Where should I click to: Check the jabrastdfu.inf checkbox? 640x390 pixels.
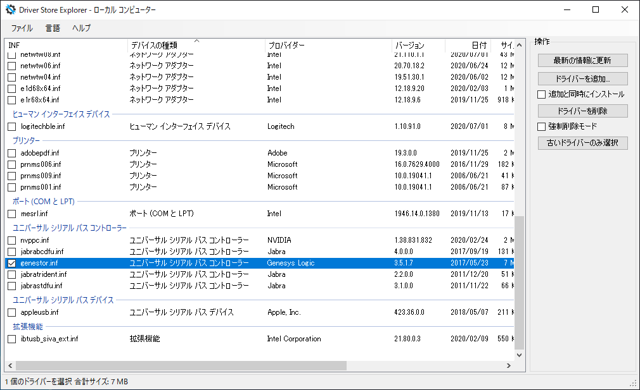click(12, 286)
